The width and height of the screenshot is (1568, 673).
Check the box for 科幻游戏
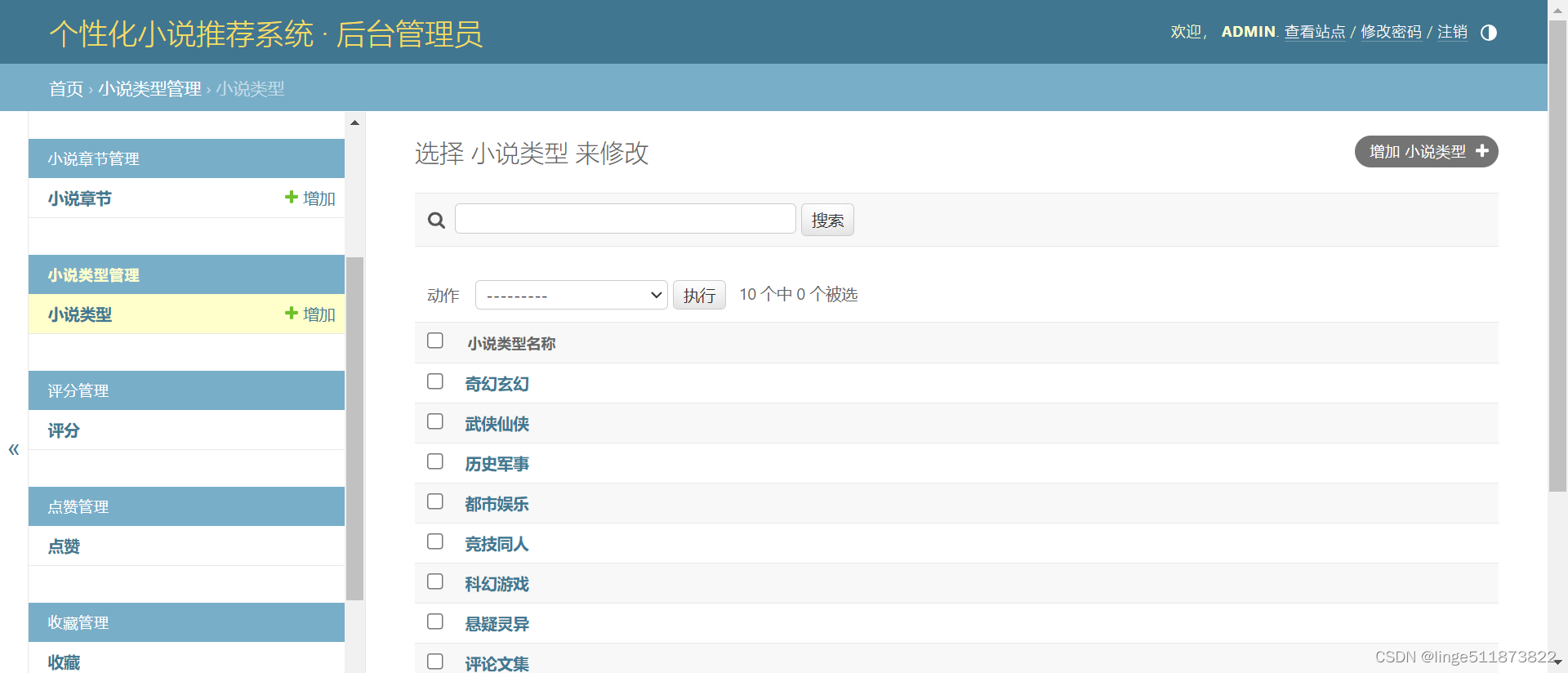pyautogui.click(x=435, y=582)
